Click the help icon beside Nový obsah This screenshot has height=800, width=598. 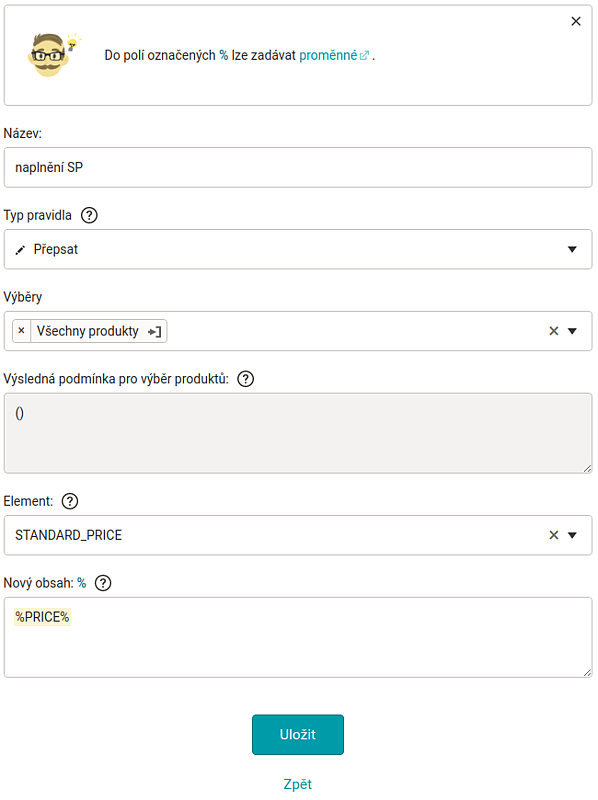click(103, 583)
